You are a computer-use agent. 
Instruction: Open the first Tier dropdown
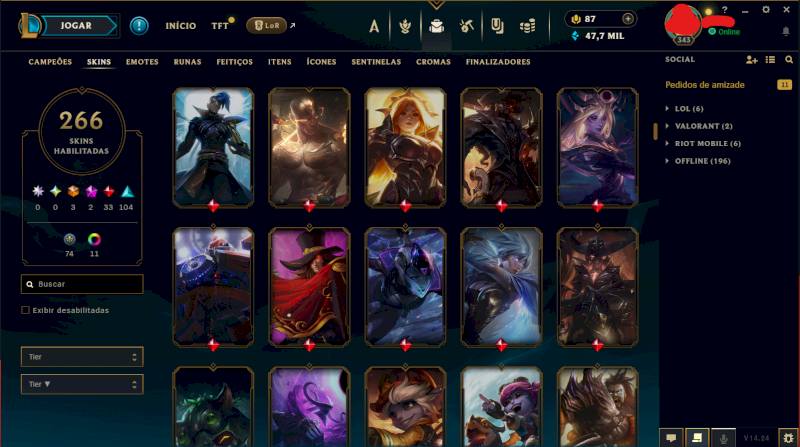coord(82,357)
